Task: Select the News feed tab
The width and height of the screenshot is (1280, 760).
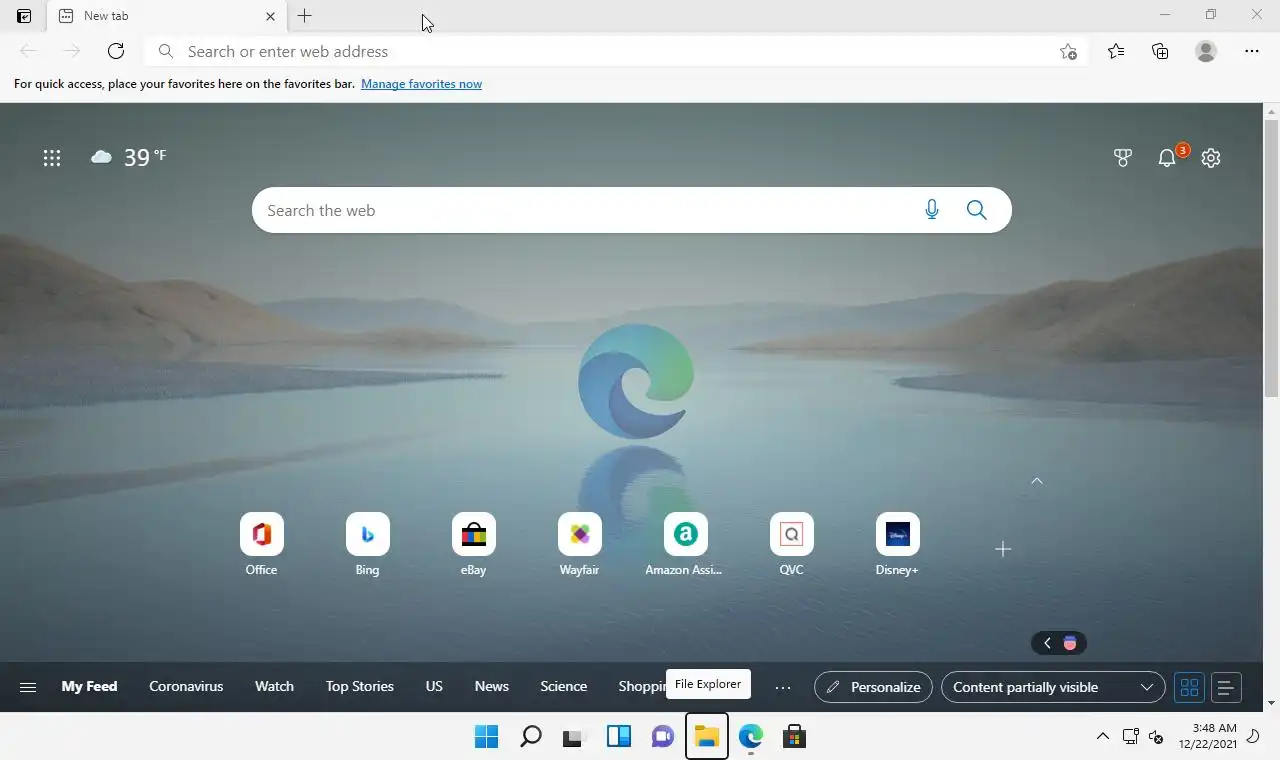Action: click(x=492, y=687)
